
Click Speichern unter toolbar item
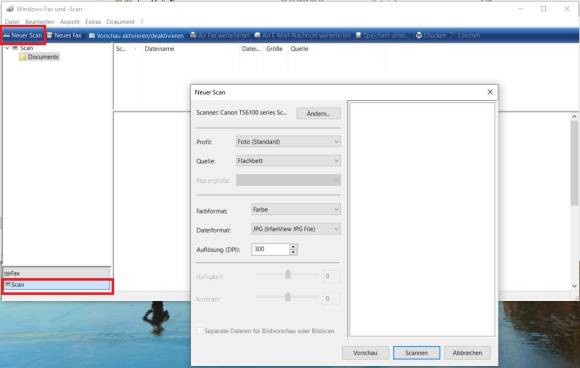(382, 36)
